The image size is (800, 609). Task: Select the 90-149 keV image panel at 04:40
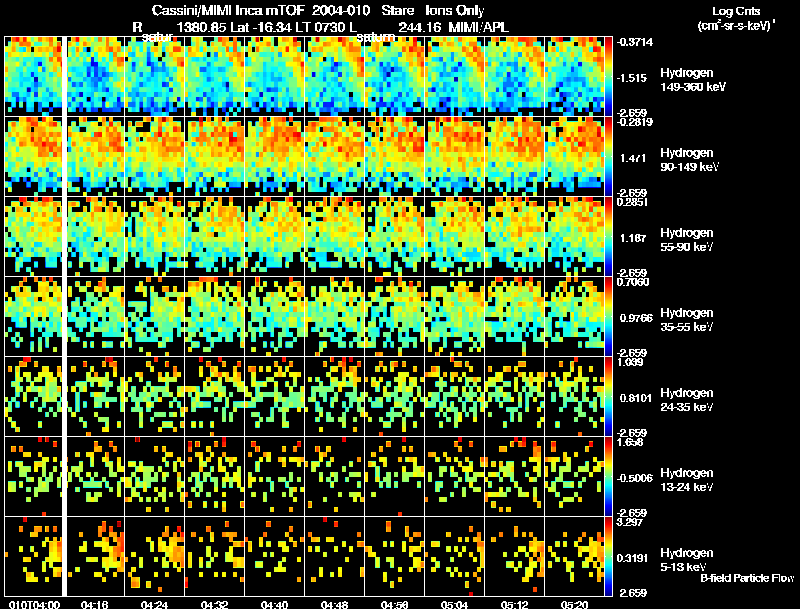click(274, 156)
